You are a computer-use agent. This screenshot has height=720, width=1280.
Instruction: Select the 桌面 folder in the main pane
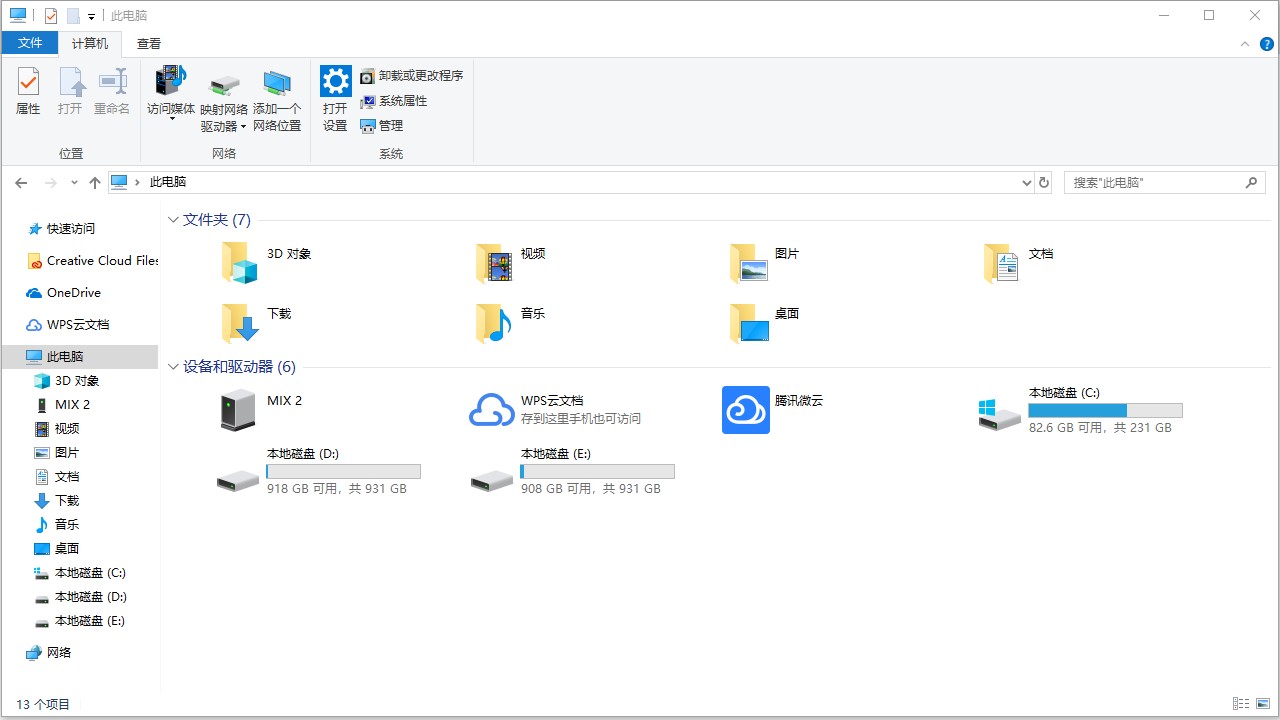(x=765, y=322)
